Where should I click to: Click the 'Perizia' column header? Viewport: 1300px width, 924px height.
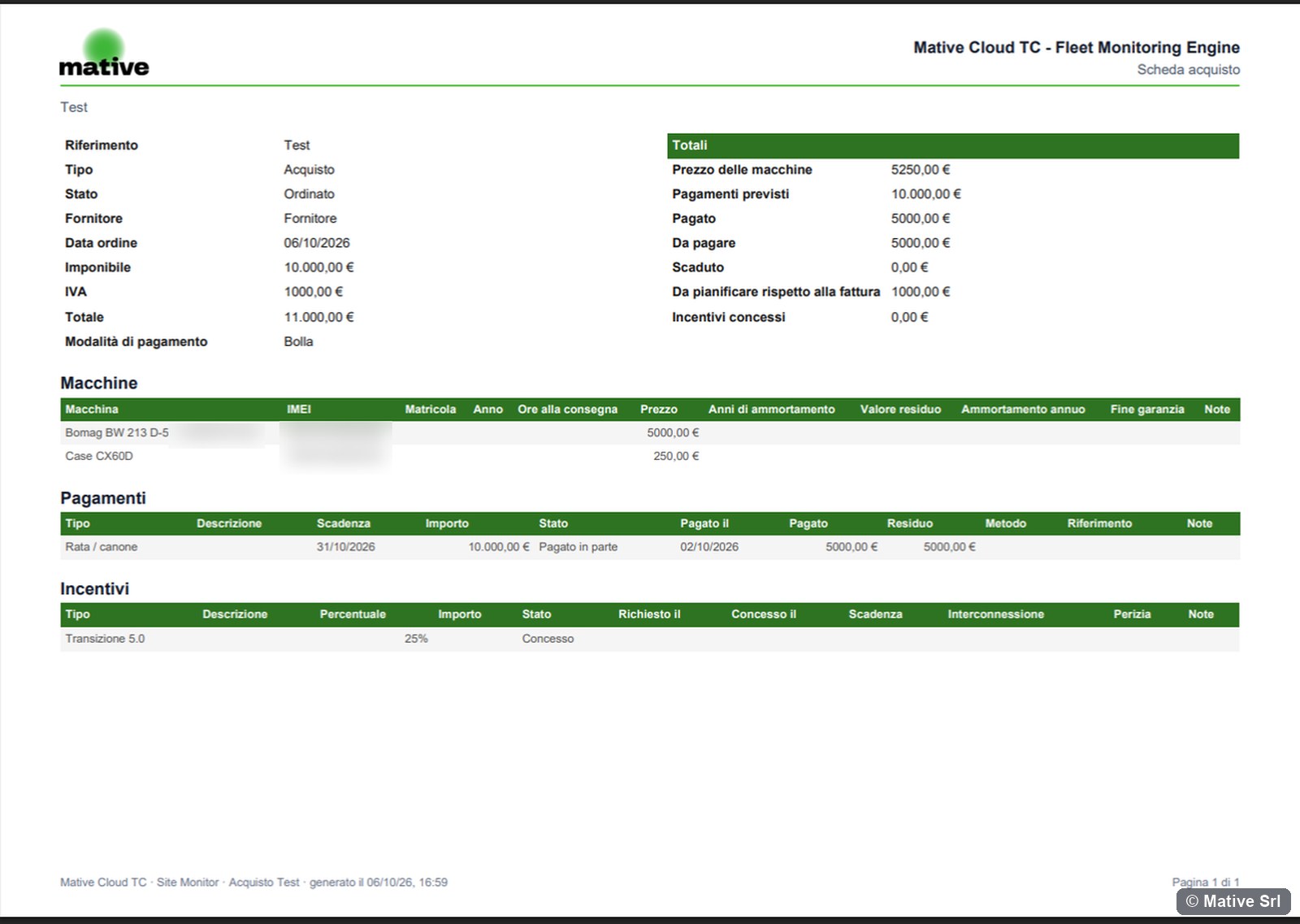(x=1132, y=615)
